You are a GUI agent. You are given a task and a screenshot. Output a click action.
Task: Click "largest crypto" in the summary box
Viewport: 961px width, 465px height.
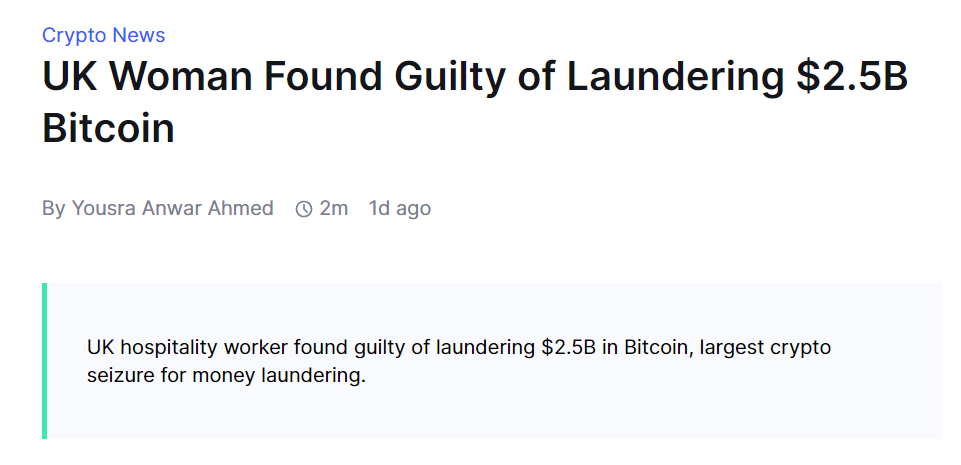tap(765, 348)
